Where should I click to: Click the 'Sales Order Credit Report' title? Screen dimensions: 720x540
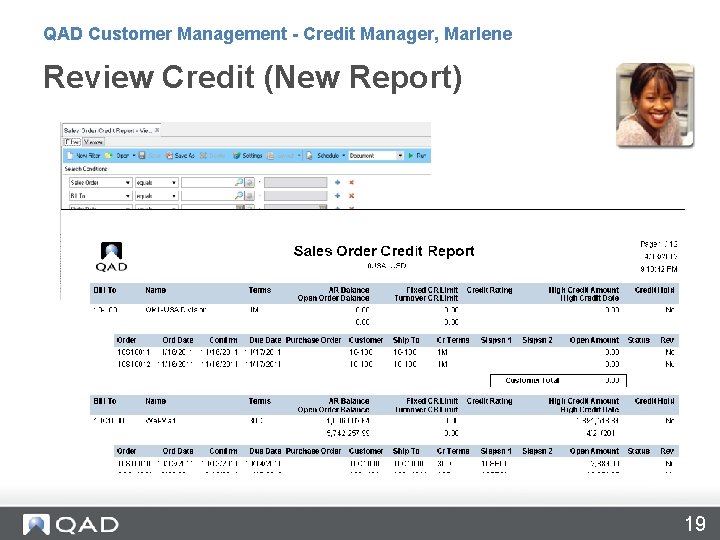(384, 251)
